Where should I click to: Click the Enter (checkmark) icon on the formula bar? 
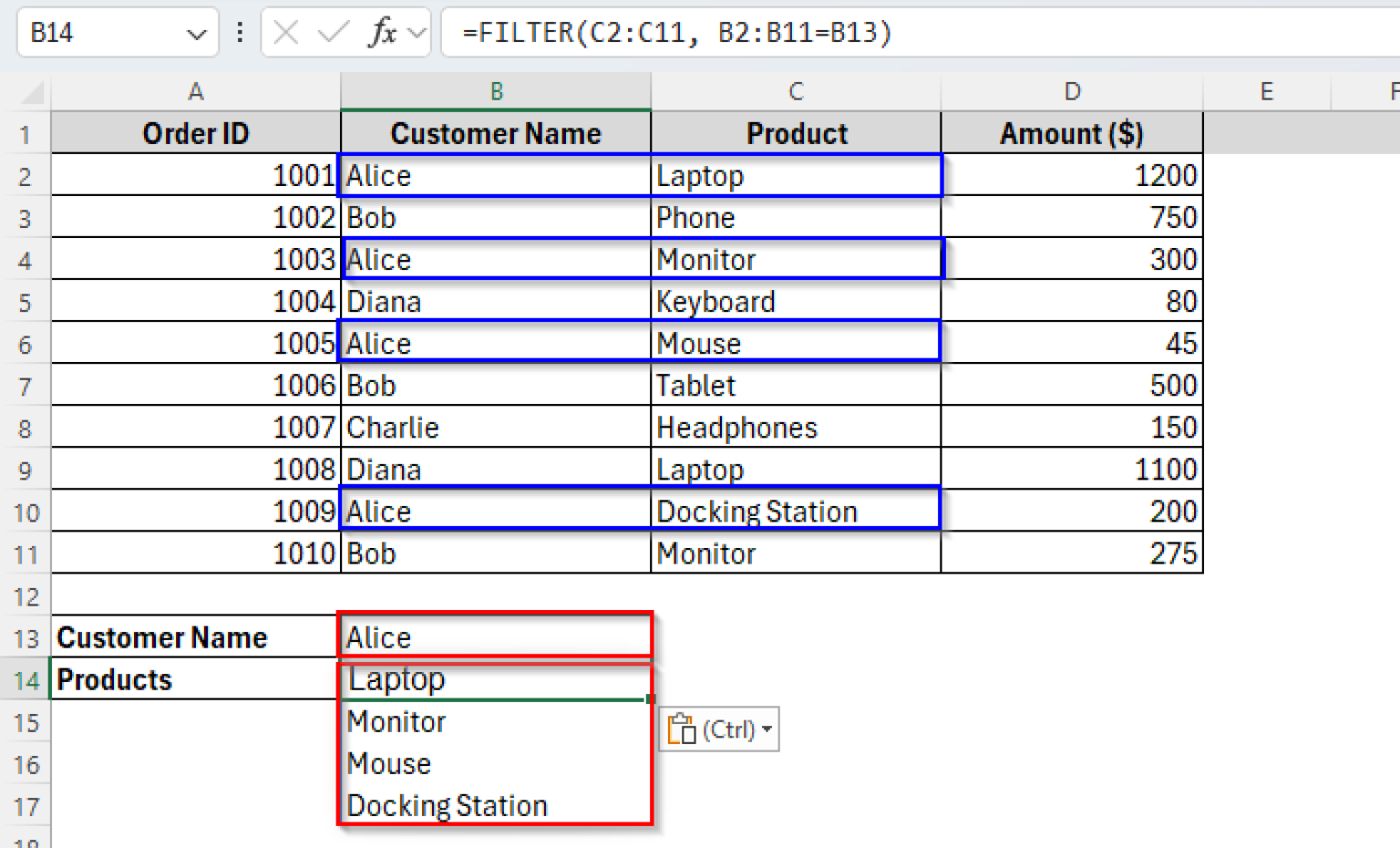click(335, 32)
